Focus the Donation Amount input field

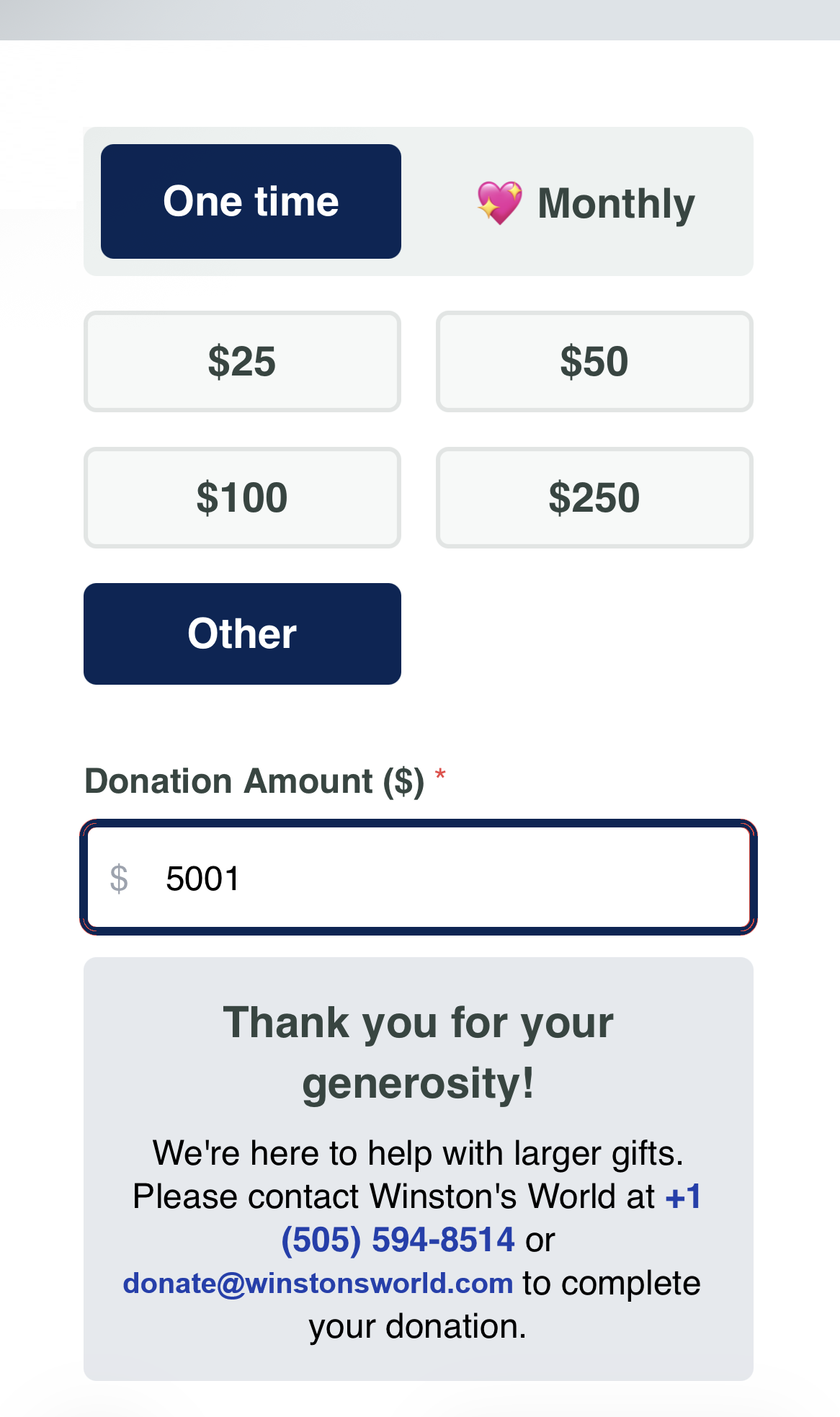(419, 877)
